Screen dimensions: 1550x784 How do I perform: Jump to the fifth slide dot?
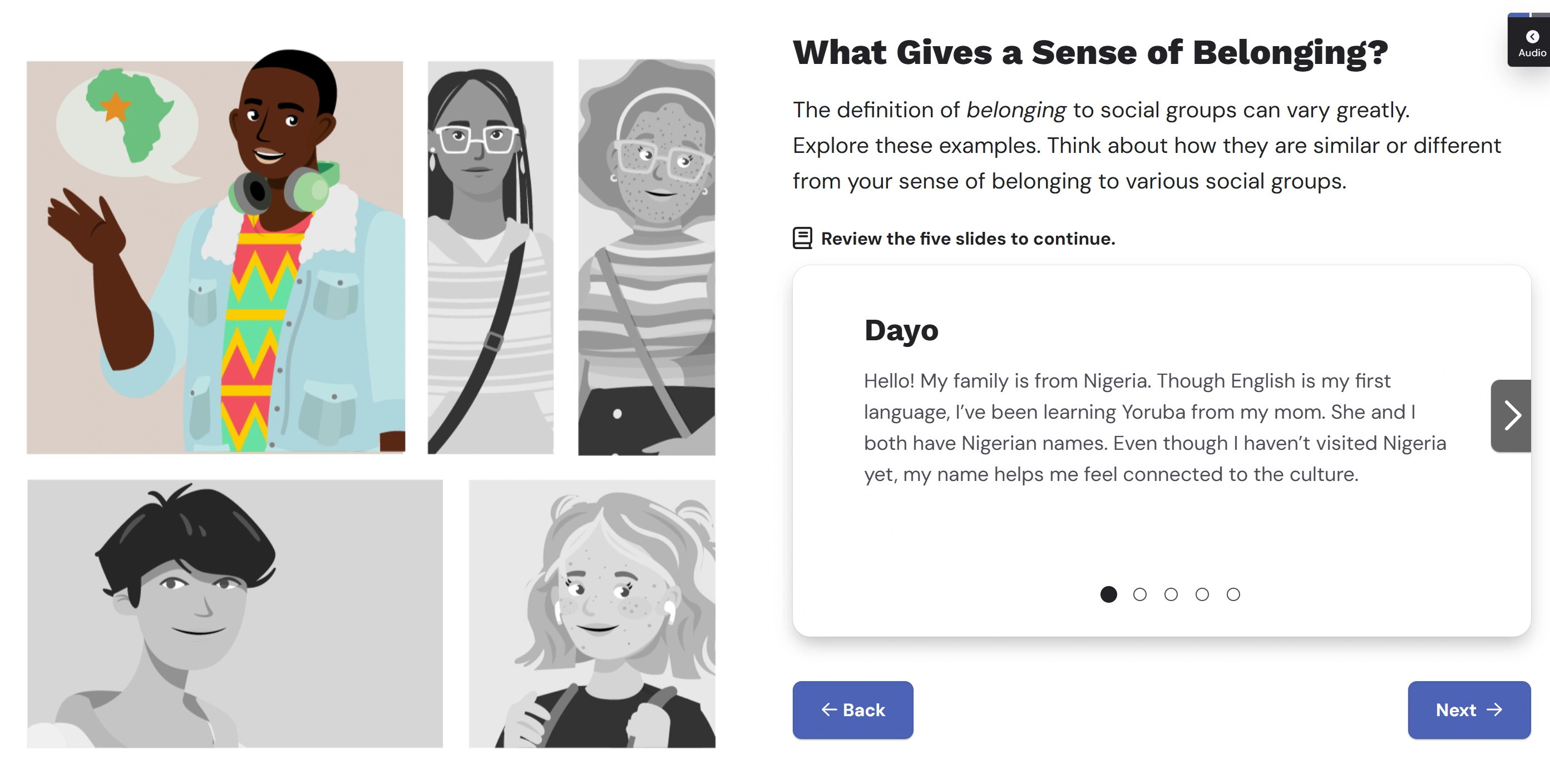(x=1233, y=594)
